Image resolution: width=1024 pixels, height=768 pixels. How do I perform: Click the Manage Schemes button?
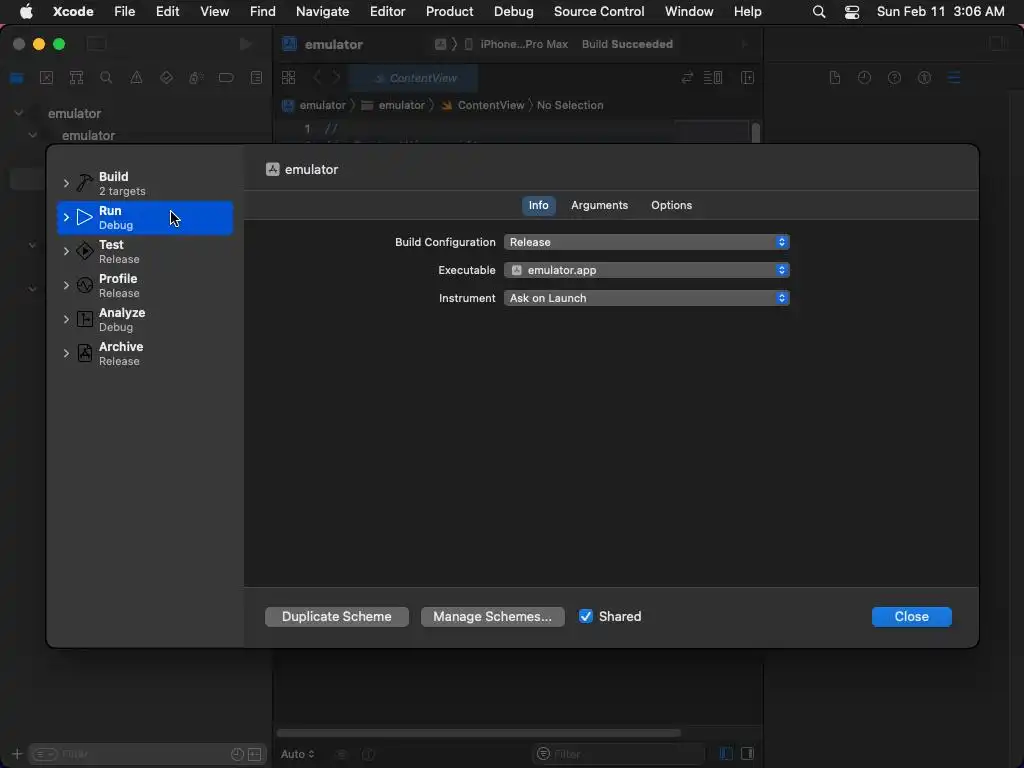[492, 617]
